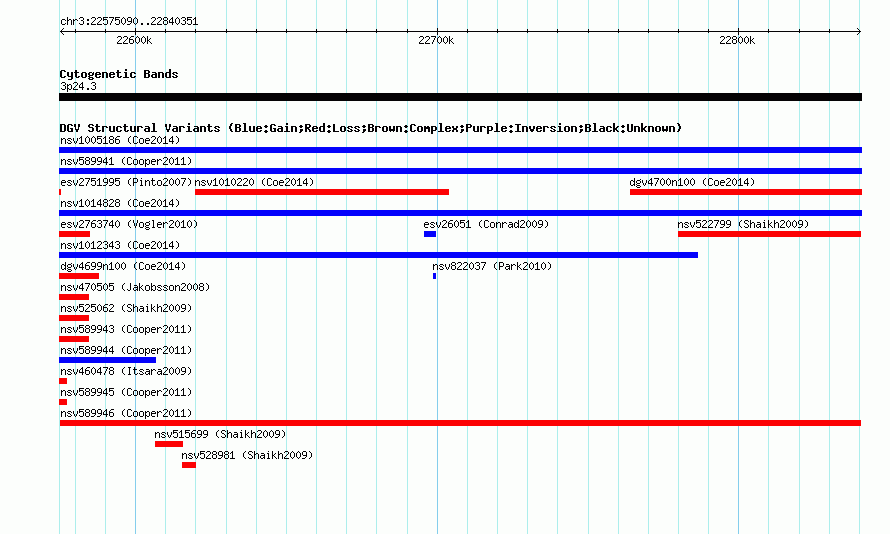The width and height of the screenshot is (890, 534).
Task: Open the nsv470505 (Jakobsson2008) label
Action: [135, 287]
